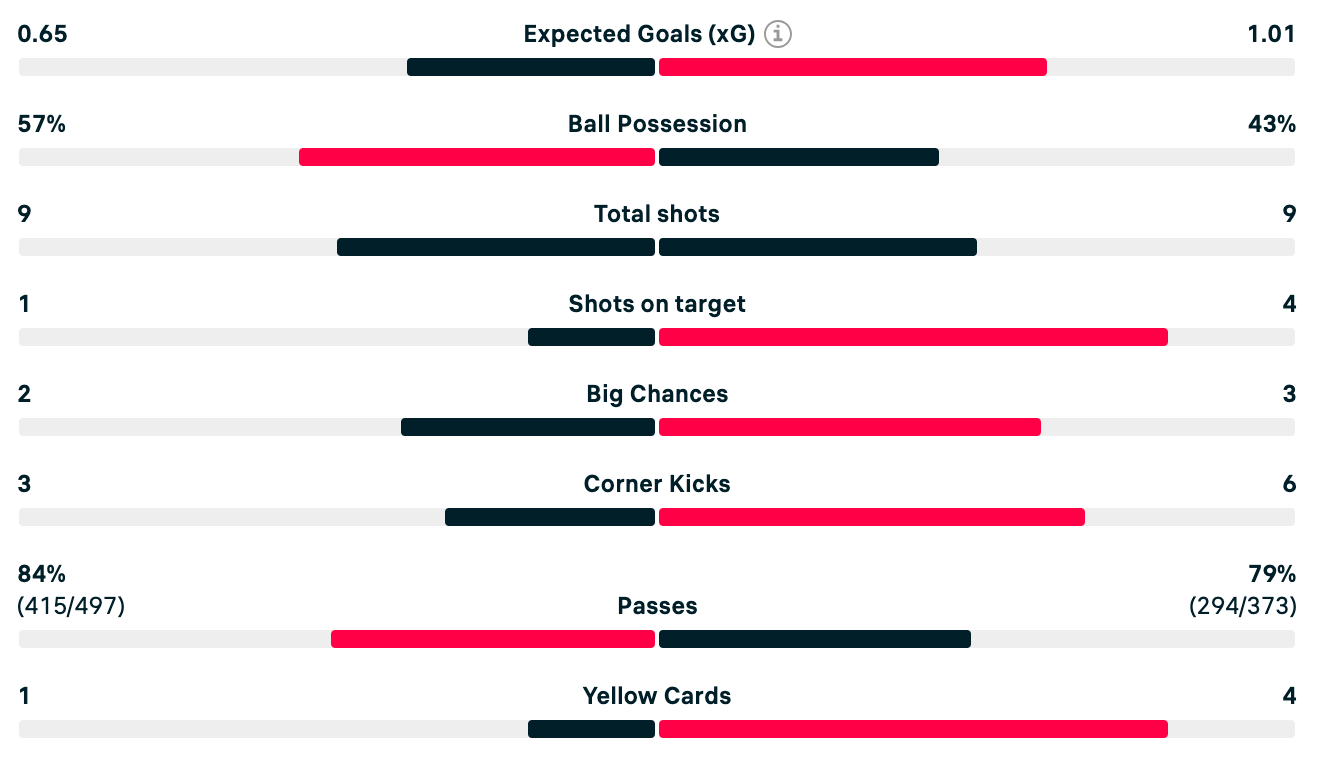Image resolution: width=1328 pixels, height=766 pixels.
Task: Click the Yellow Cards label
Action: [x=657, y=696]
